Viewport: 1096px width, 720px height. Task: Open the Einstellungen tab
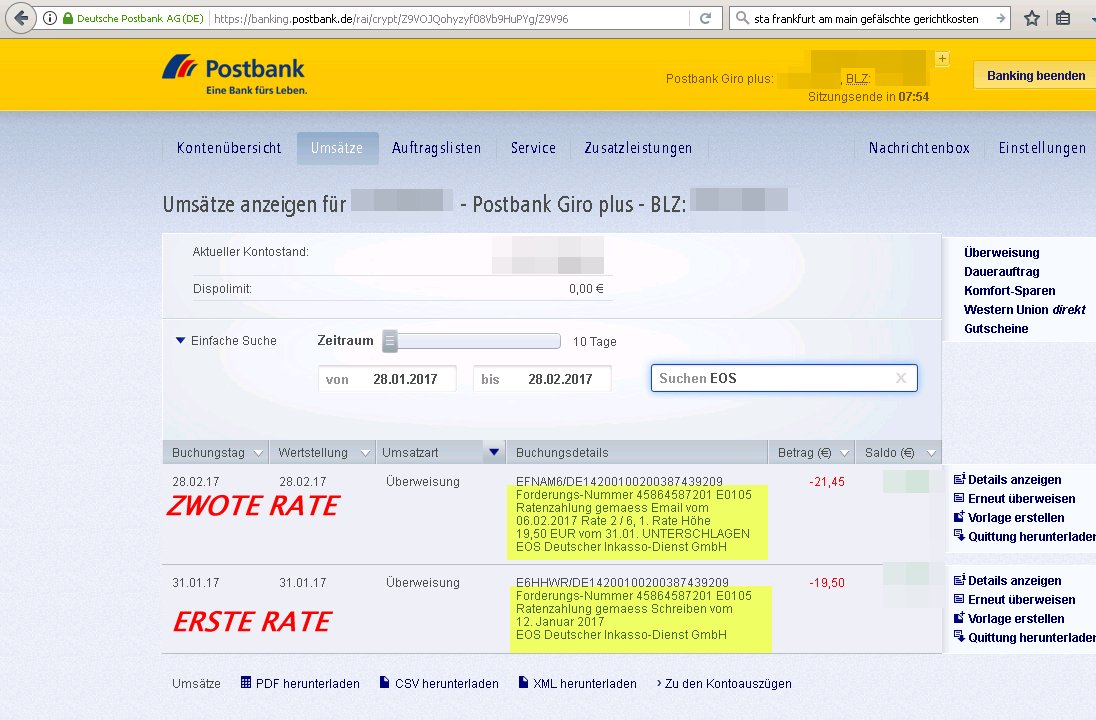[x=1042, y=148]
